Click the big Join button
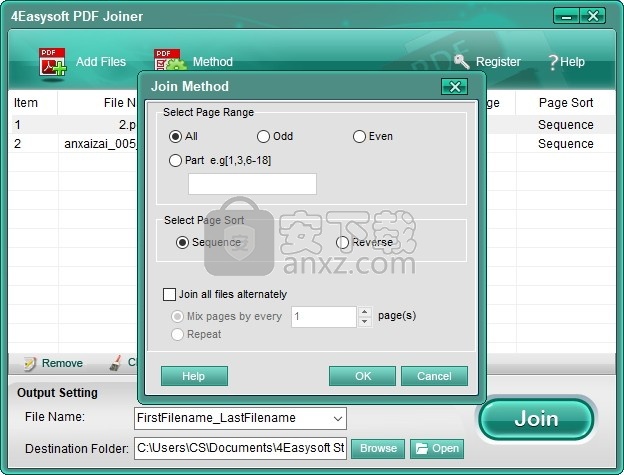This screenshot has width=624, height=475. point(536,419)
